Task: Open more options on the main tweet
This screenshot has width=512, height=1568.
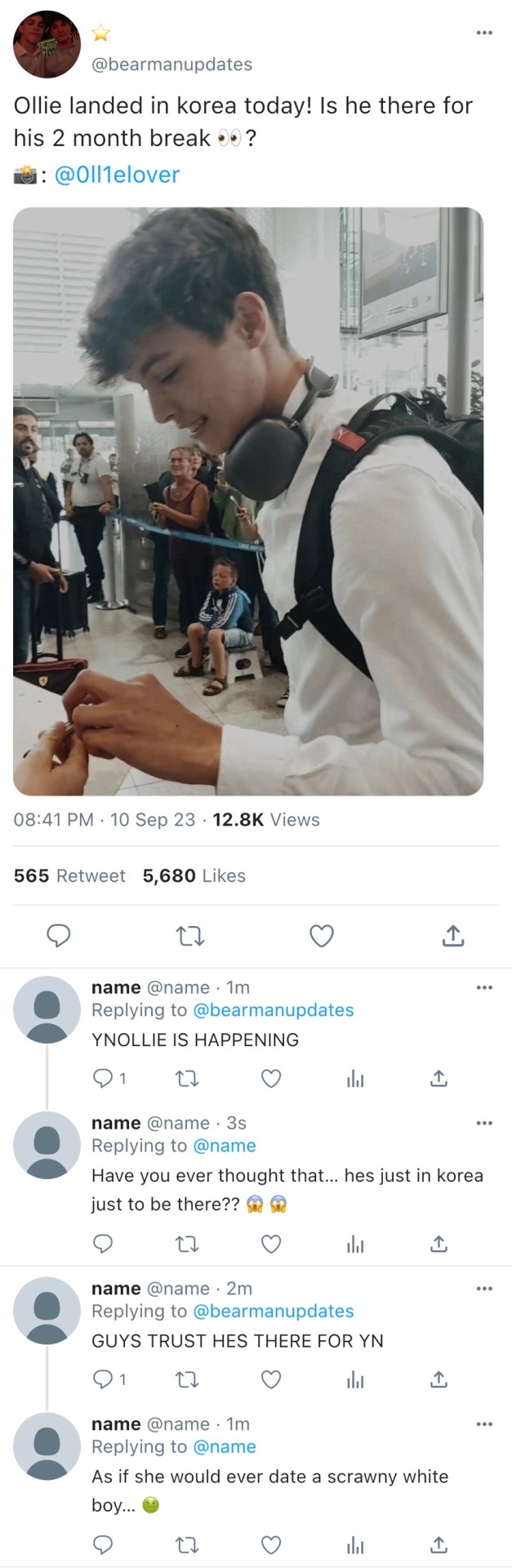Action: (x=484, y=33)
